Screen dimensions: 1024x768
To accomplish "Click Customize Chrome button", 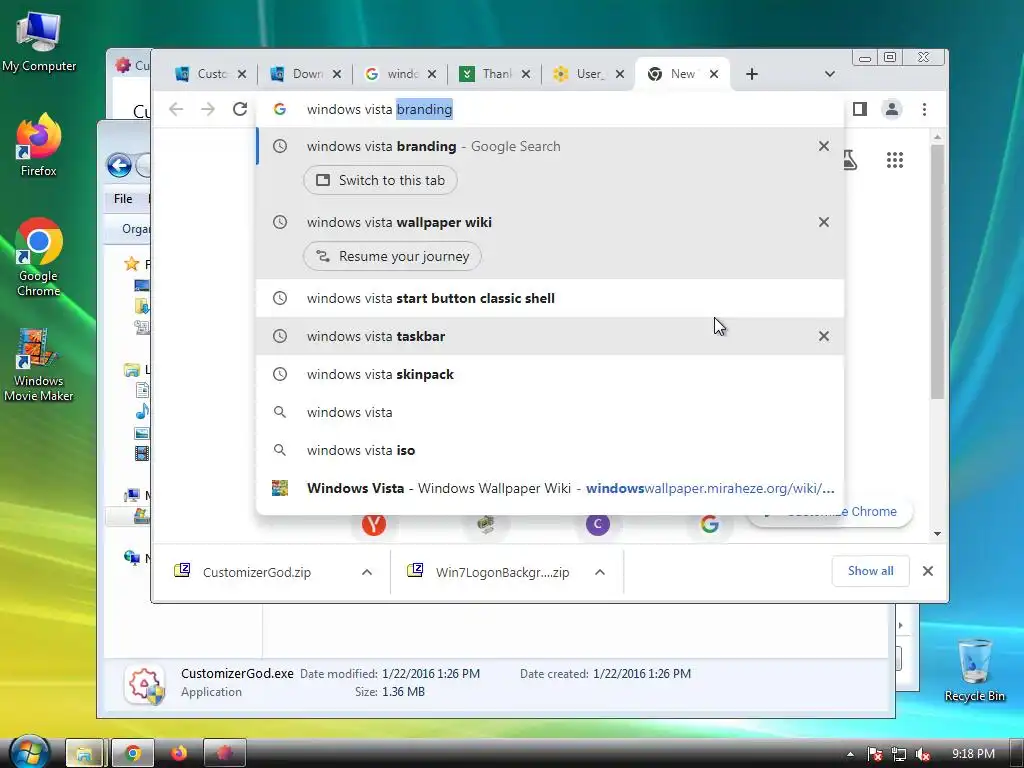I will click(x=829, y=513).
